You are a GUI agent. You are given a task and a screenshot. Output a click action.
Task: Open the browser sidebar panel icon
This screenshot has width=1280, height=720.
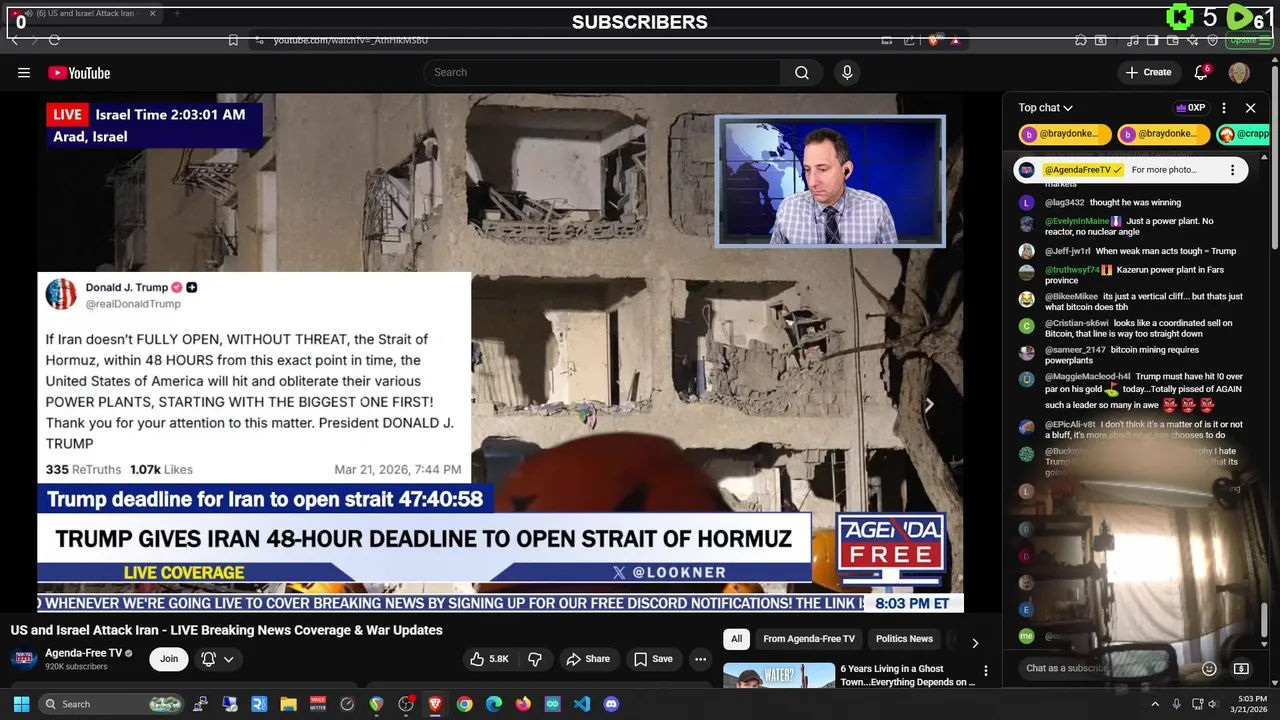pyautogui.click(x=1152, y=40)
